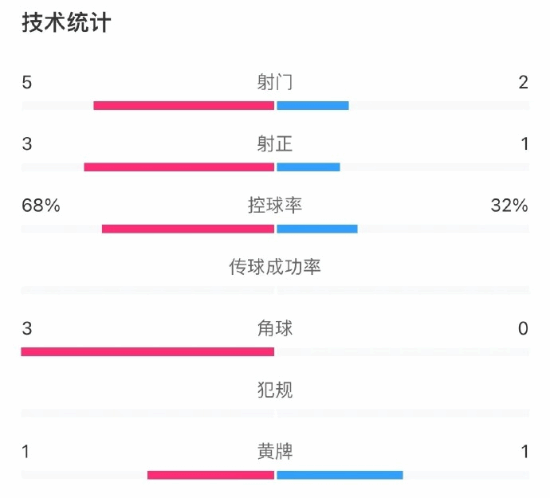The height and width of the screenshot is (498, 550).
Task: Select the 射正 stat label
Action: pos(275,144)
